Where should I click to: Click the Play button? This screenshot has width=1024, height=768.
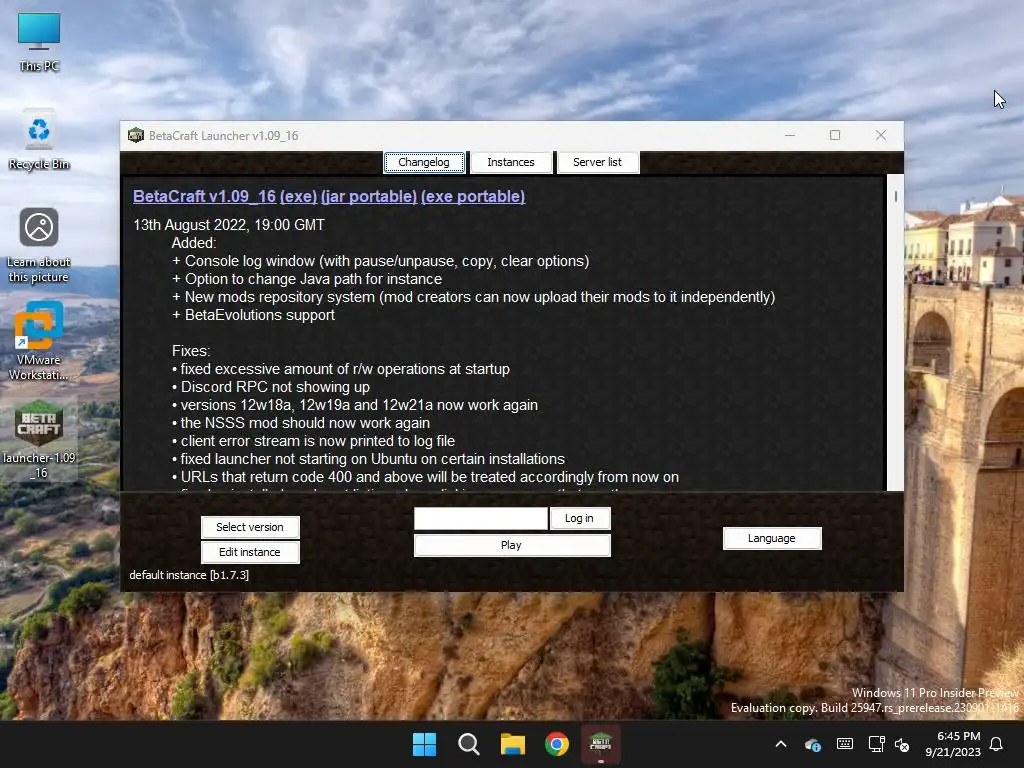[x=511, y=545]
